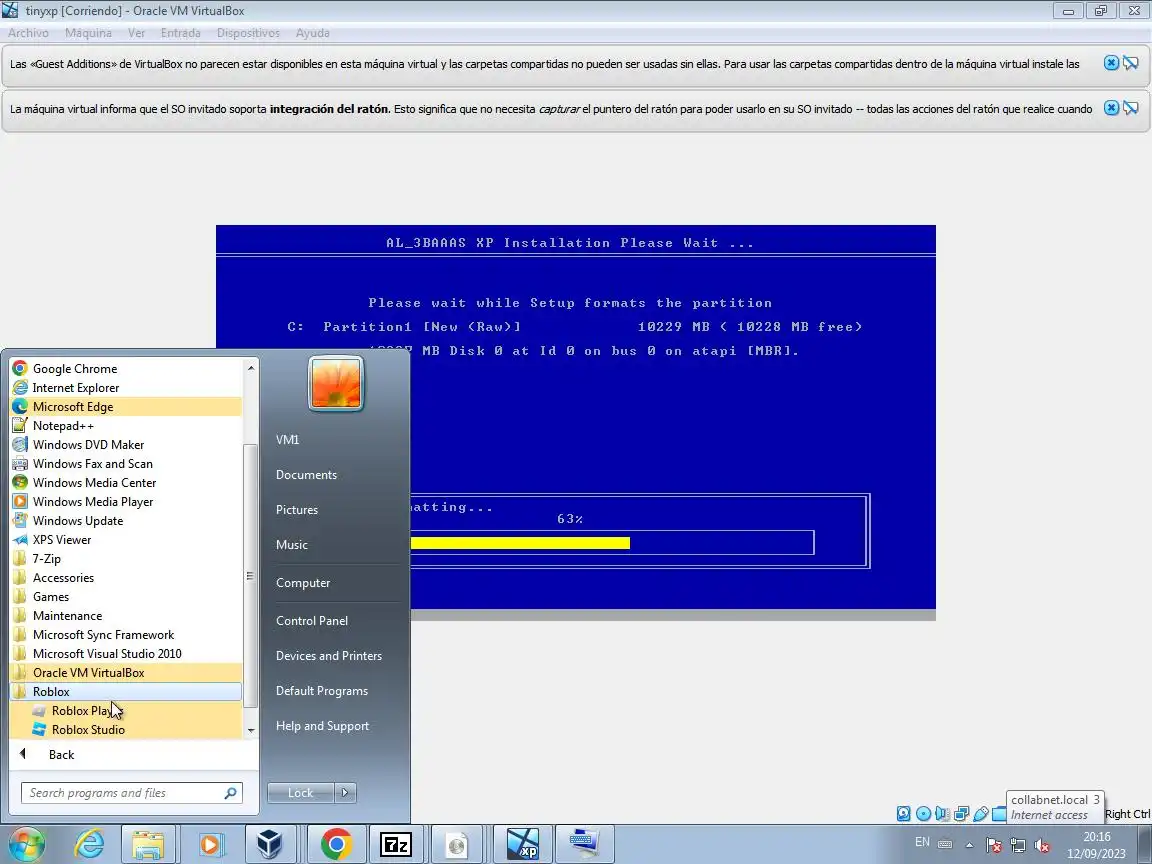Open 7-Zip taskbar button
Image resolution: width=1152 pixels, height=864 pixels.
[x=396, y=844]
